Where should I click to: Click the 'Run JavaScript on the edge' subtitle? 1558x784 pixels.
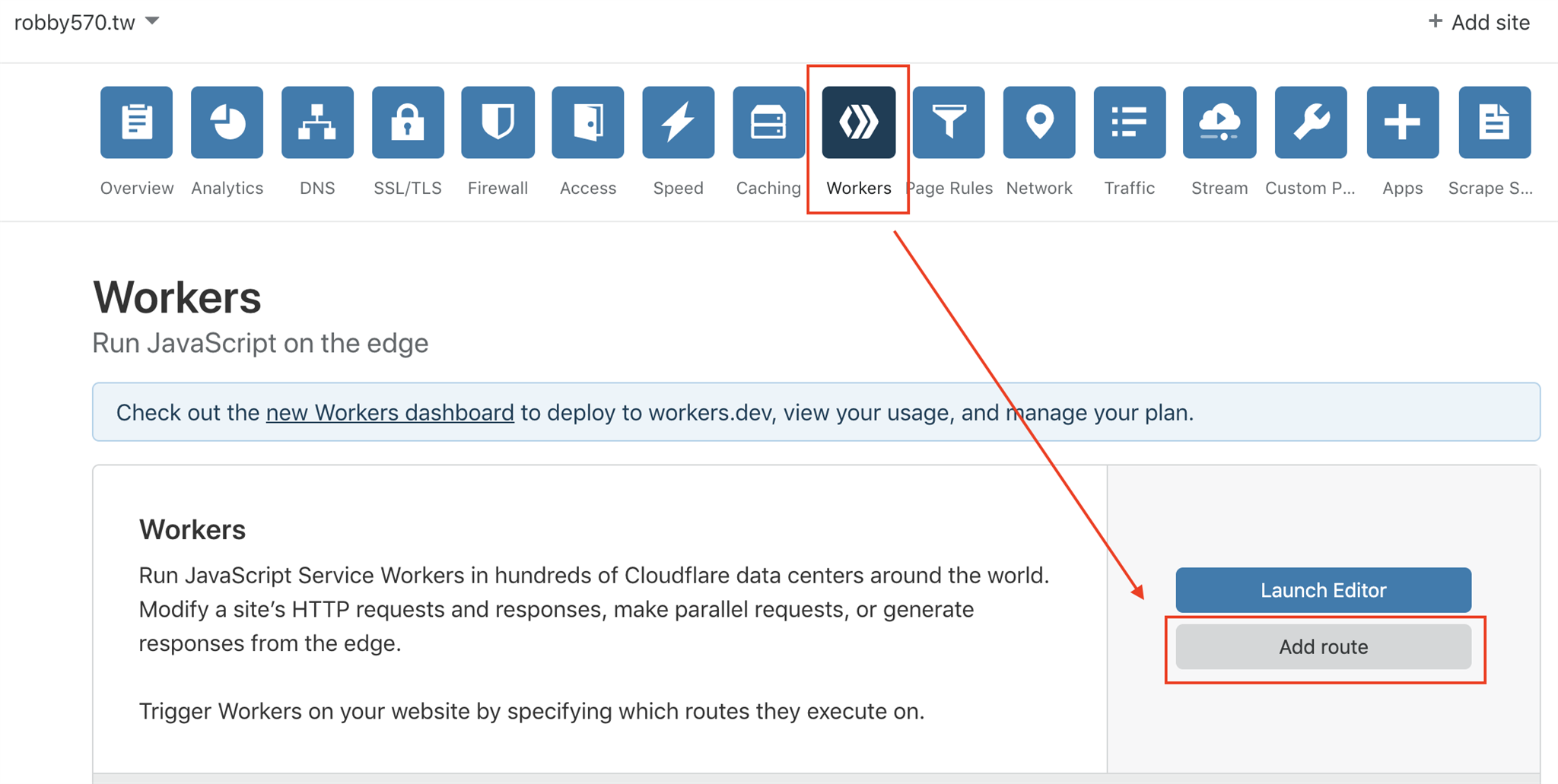(x=260, y=343)
